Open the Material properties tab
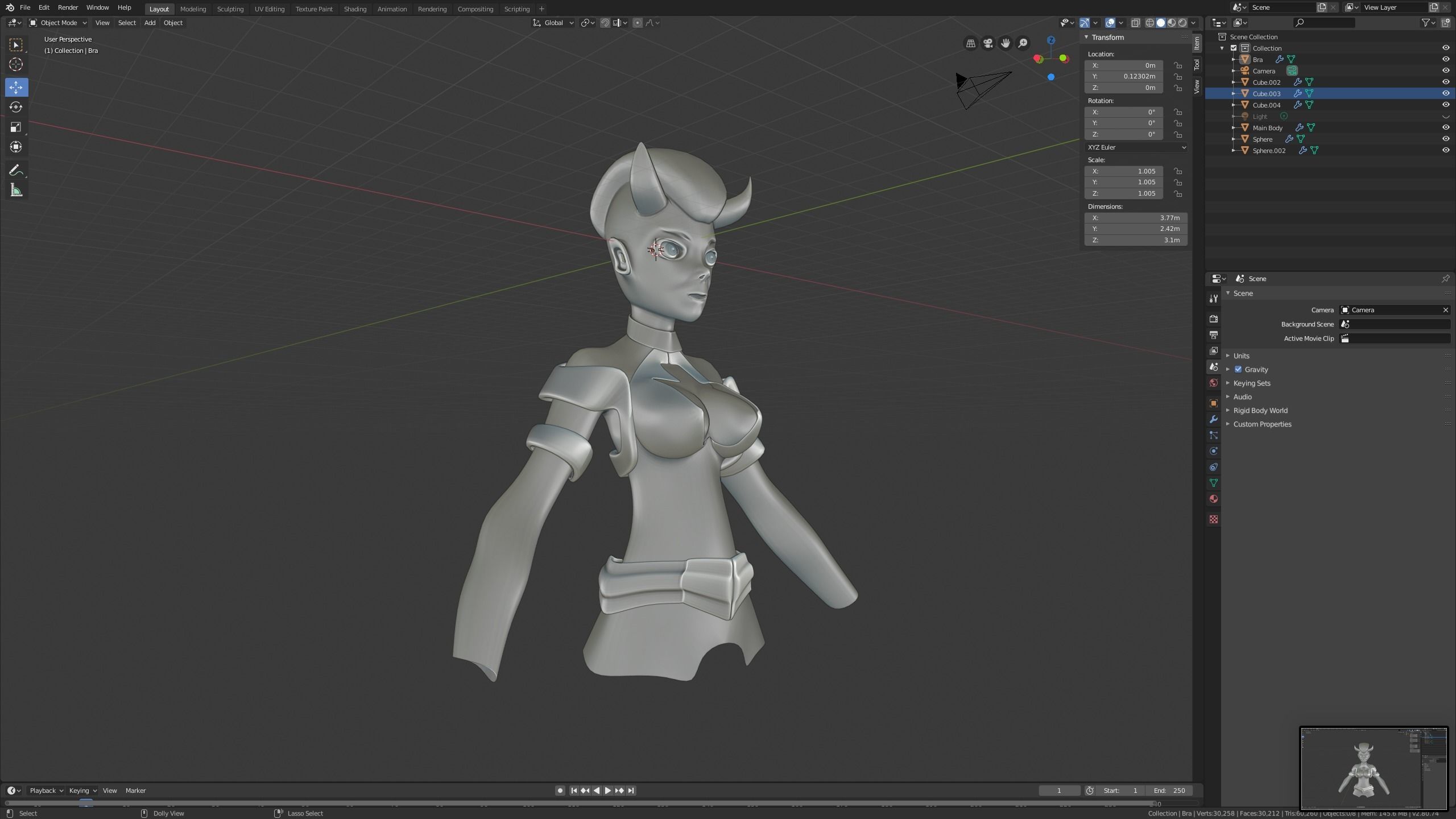The width and height of the screenshot is (1456, 819). click(1214, 499)
